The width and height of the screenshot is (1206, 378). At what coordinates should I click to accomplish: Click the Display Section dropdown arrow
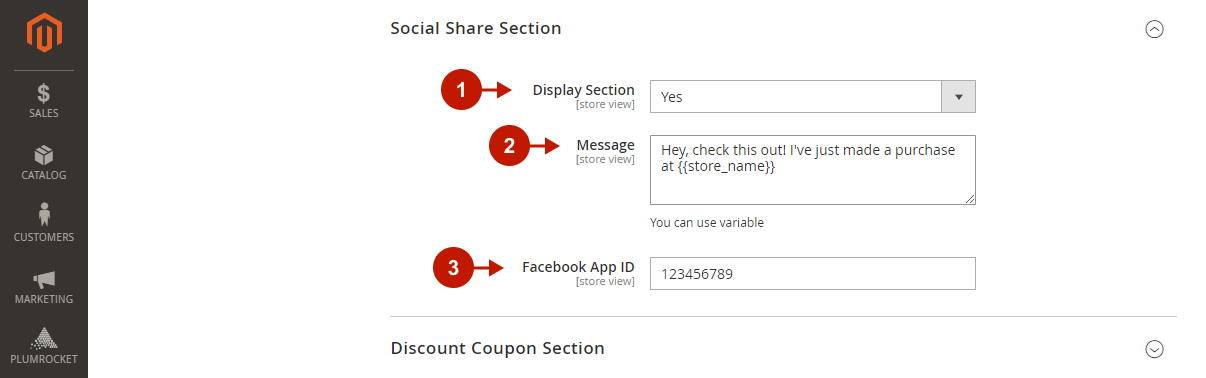[958, 97]
